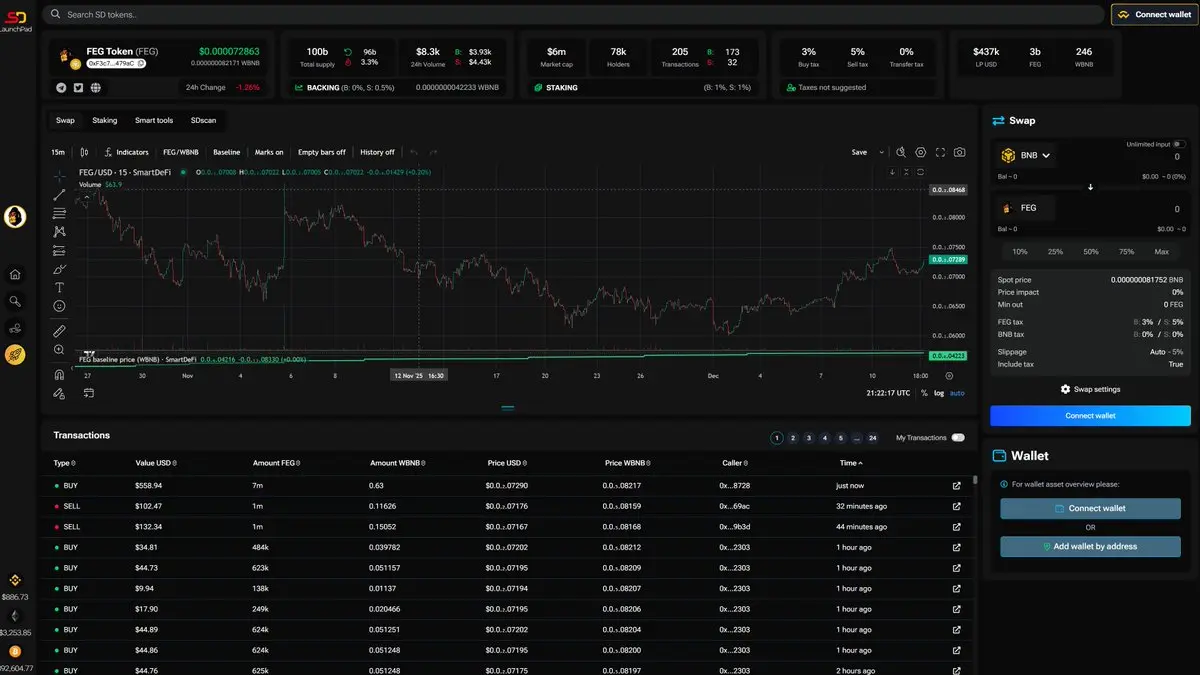Open the go-to-date calendar icon
Screen dimensions: 1200x675
(x=88, y=393)
